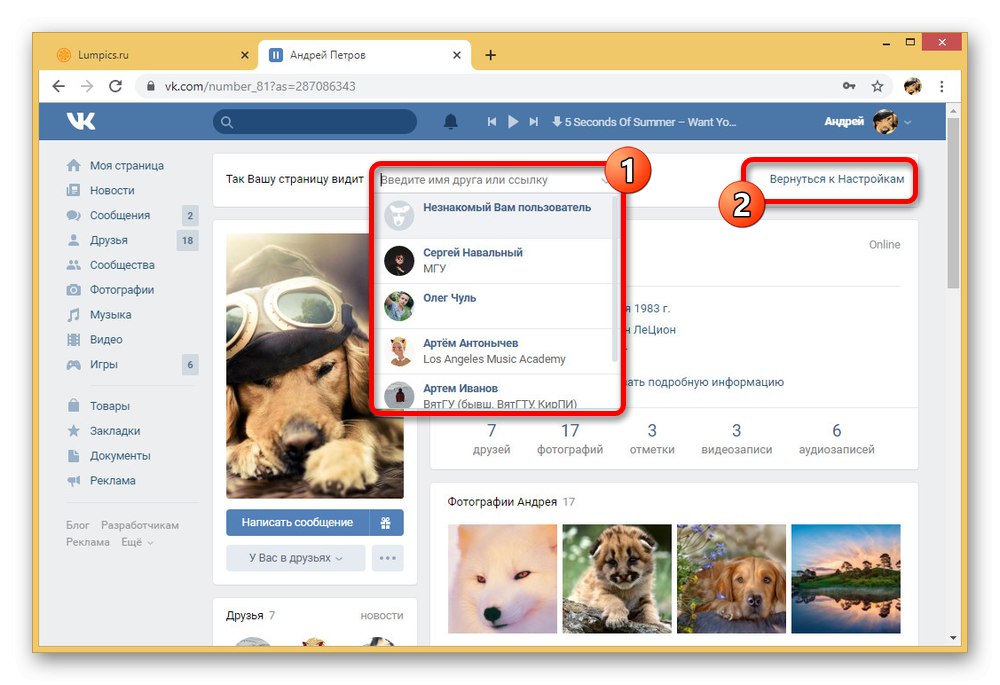Viewport: 1000px width, 685px height.
Task: Reload the page in browser
Action: [115, 86]
